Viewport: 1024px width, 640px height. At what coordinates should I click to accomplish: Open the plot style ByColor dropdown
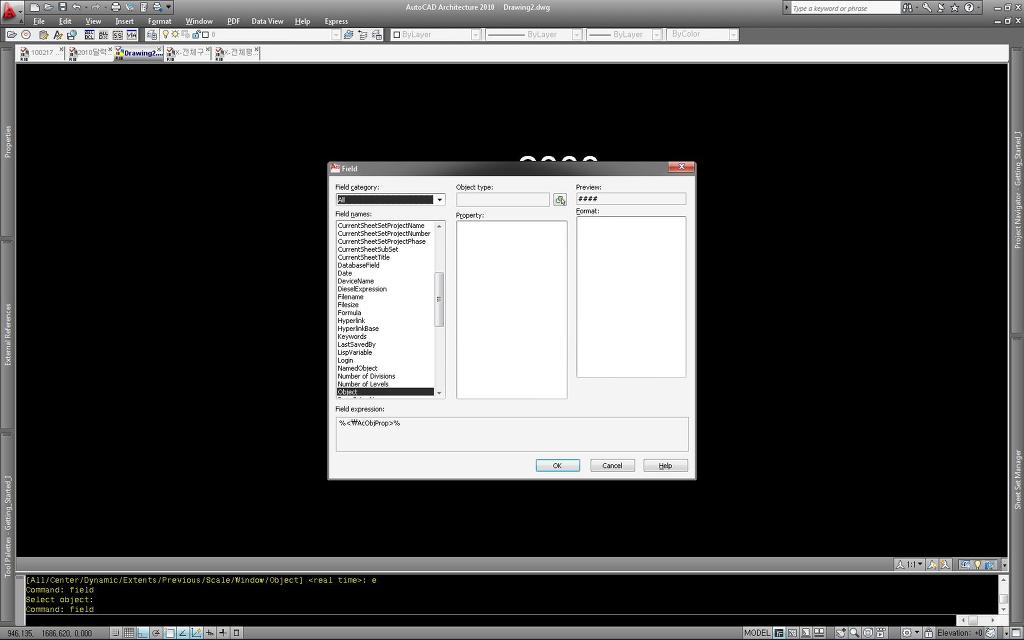click(x=733, y=35)
